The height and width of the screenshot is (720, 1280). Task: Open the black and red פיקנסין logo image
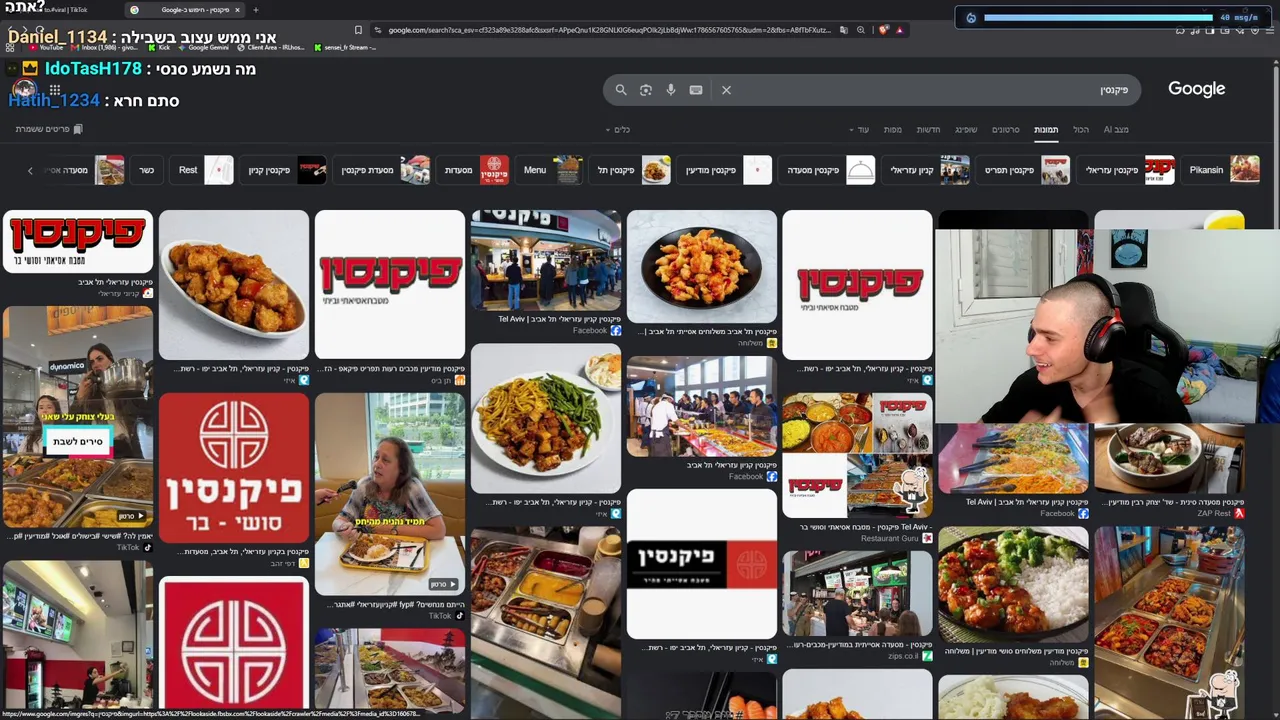(x=702, y=564)
